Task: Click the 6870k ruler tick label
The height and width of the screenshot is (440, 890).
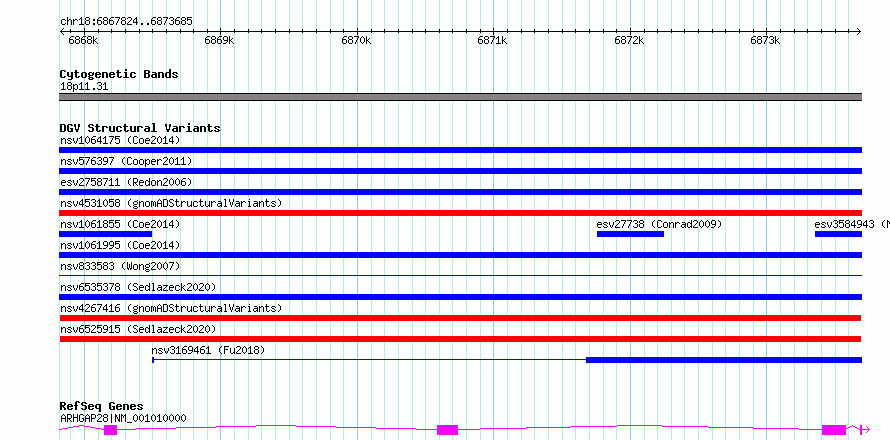Action: [x=356, y=40]
